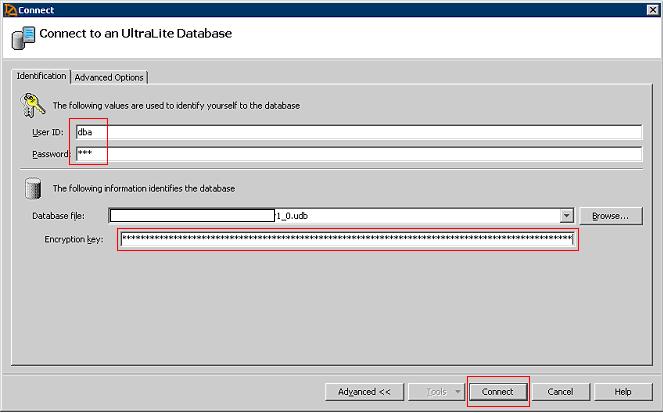
Task: Click the 'Password:' label
Action: (x=51, y=154)
